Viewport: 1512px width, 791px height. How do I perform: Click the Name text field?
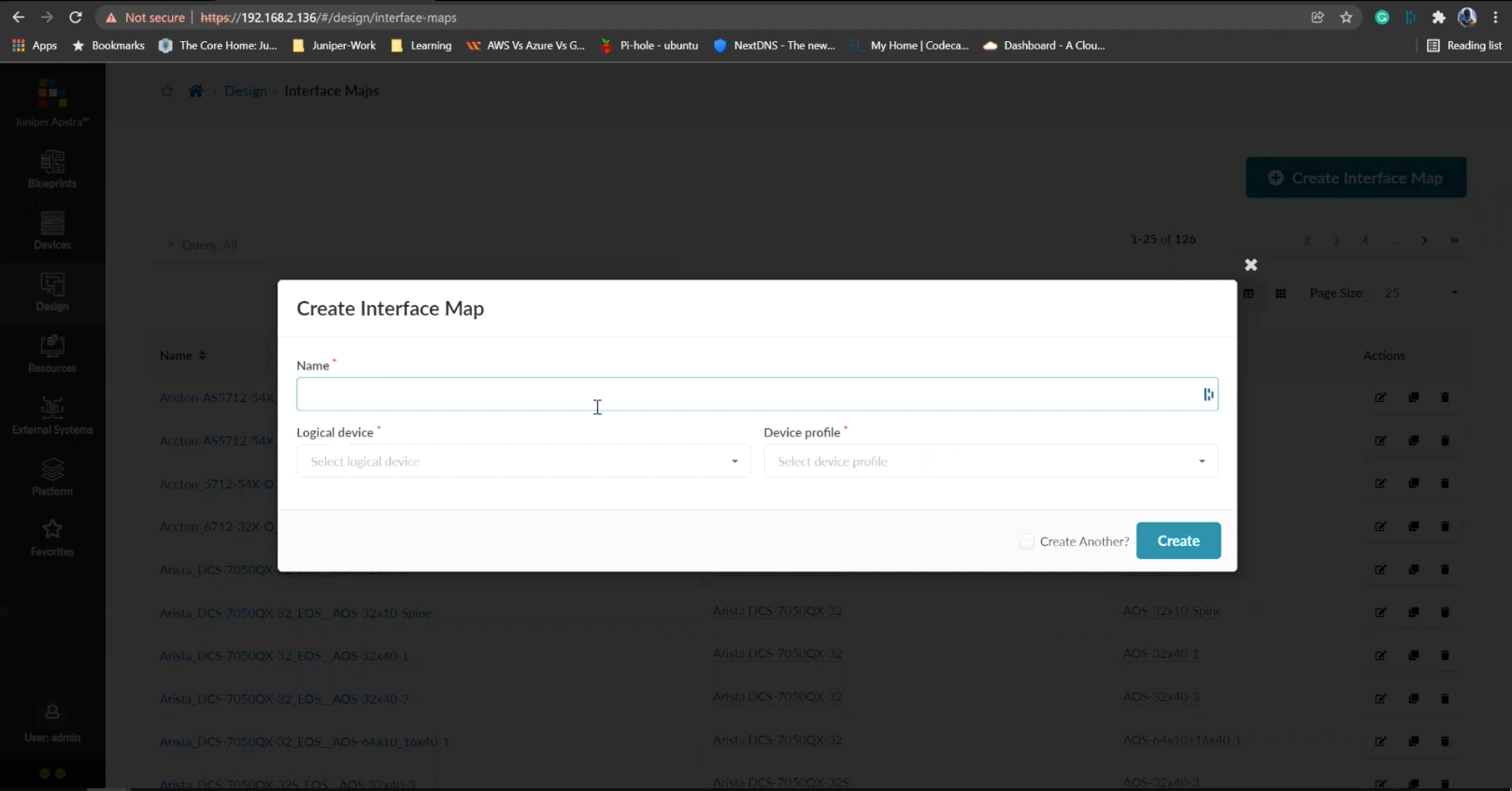757,394
